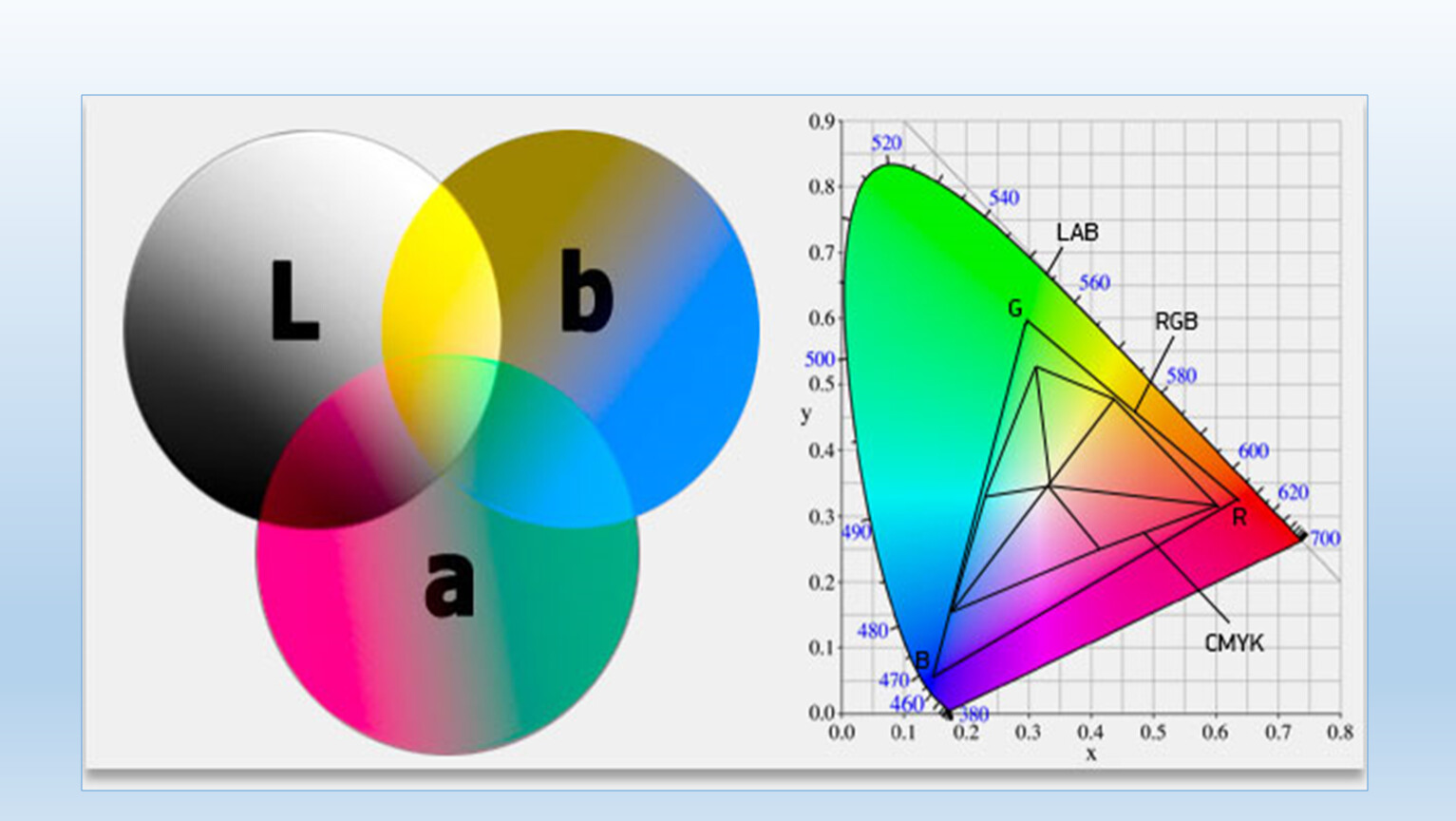The width and height of the screenshot is (1456, 821).
Task: Click the LAB label on the chromaticity diagram
Action: [1077, 233]
